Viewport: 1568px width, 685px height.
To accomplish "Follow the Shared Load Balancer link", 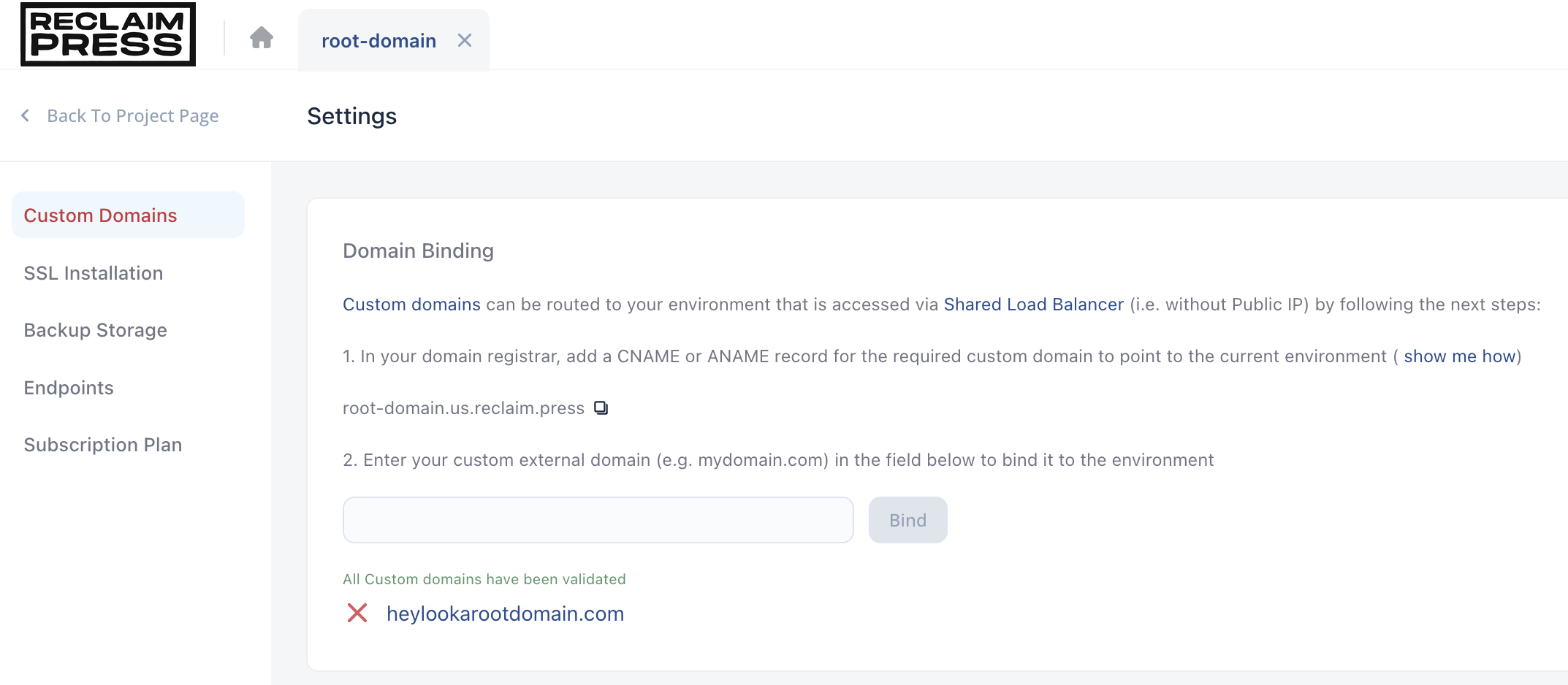I will coord(1032,305).
